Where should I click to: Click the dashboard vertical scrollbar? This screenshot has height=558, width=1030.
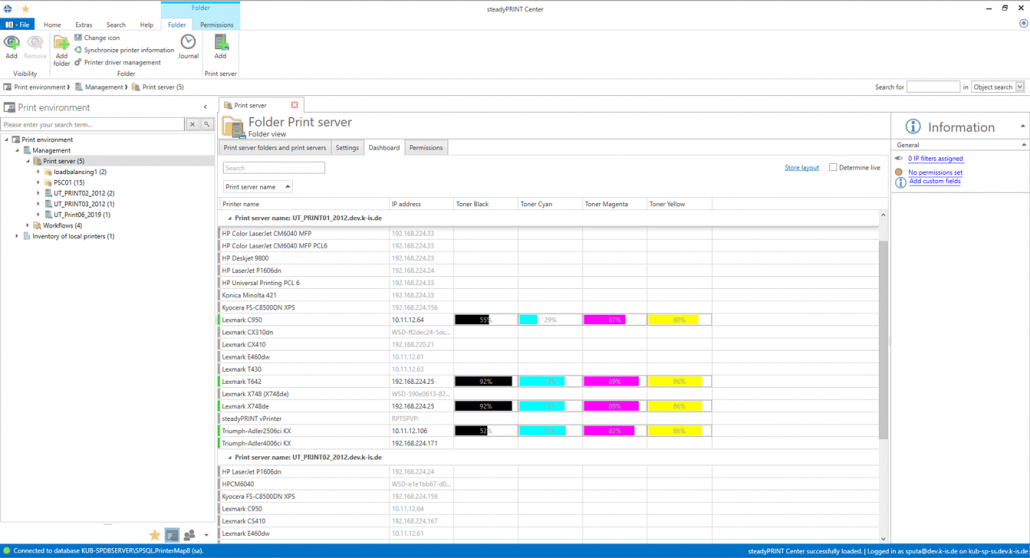click(x=883, y=338)
